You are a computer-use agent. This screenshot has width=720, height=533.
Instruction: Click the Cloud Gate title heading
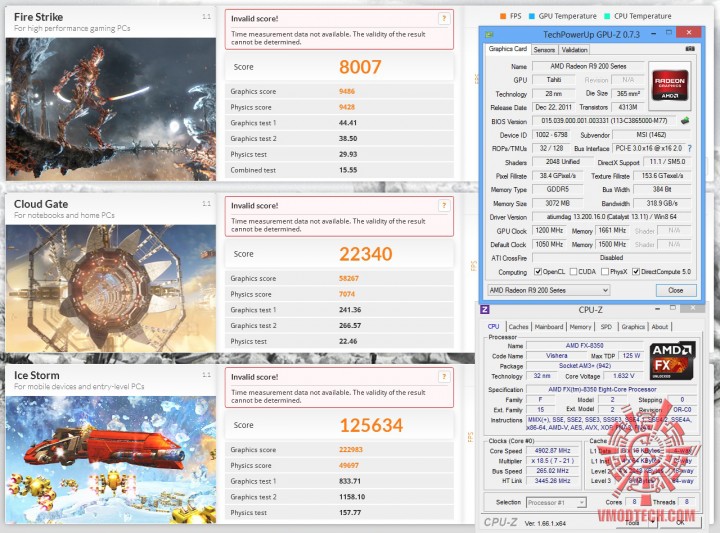(41, 204)
